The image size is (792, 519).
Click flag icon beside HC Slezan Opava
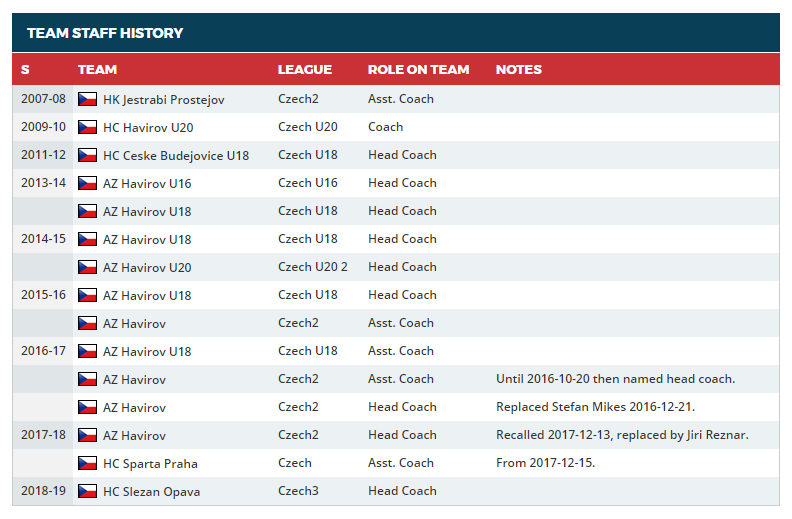[87, 491]
